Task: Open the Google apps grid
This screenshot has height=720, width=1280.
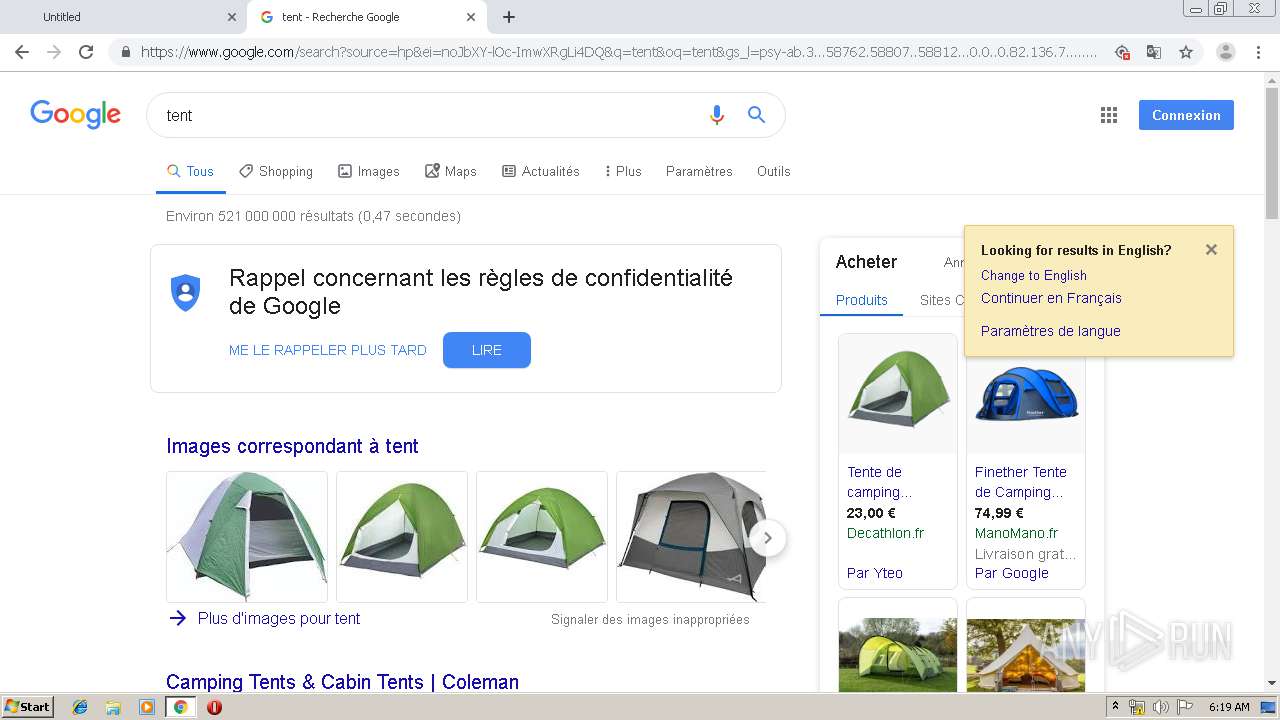Action: click(1109, 115)
